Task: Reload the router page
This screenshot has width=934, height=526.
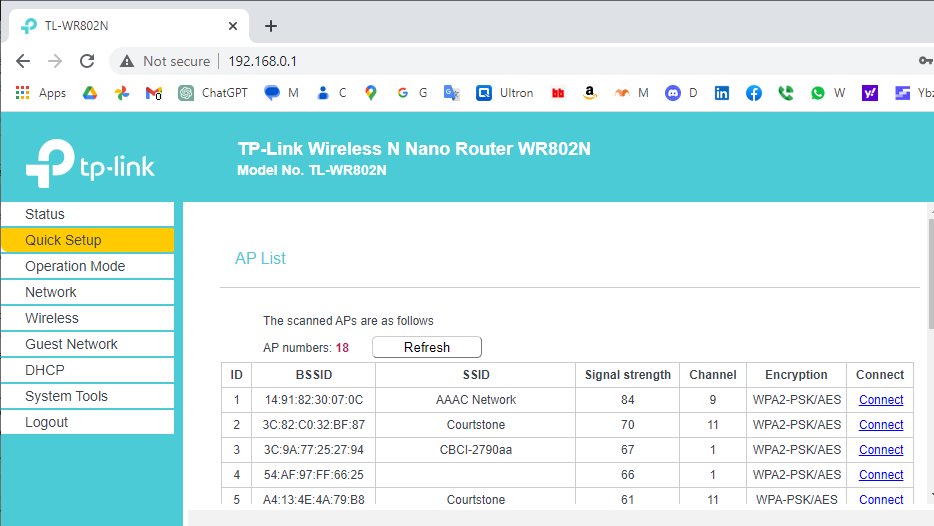Action: pos(87,61)
